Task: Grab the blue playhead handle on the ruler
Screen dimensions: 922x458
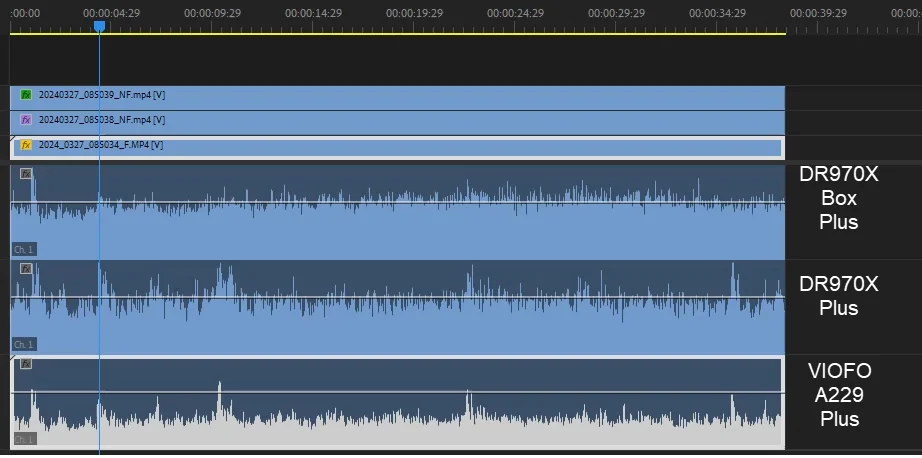Action: pos(99,26)
